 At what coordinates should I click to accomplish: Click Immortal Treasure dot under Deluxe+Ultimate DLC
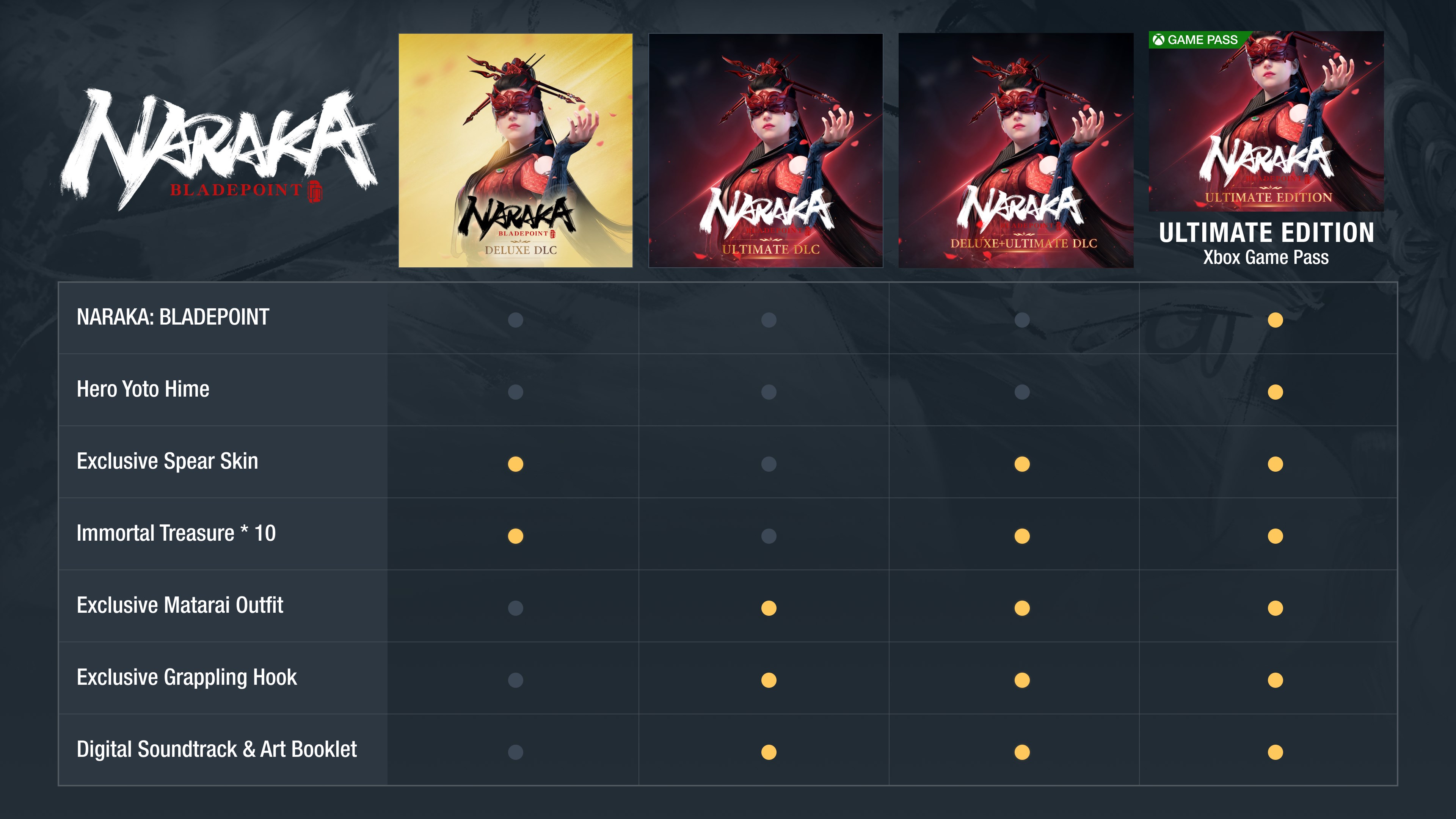1022,536
